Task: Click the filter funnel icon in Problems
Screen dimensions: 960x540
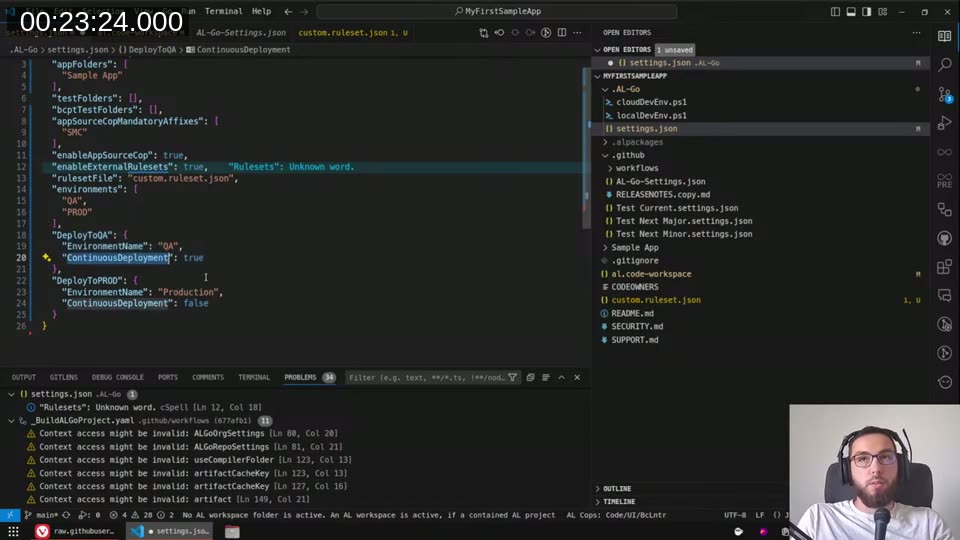Action: (512, 377)
